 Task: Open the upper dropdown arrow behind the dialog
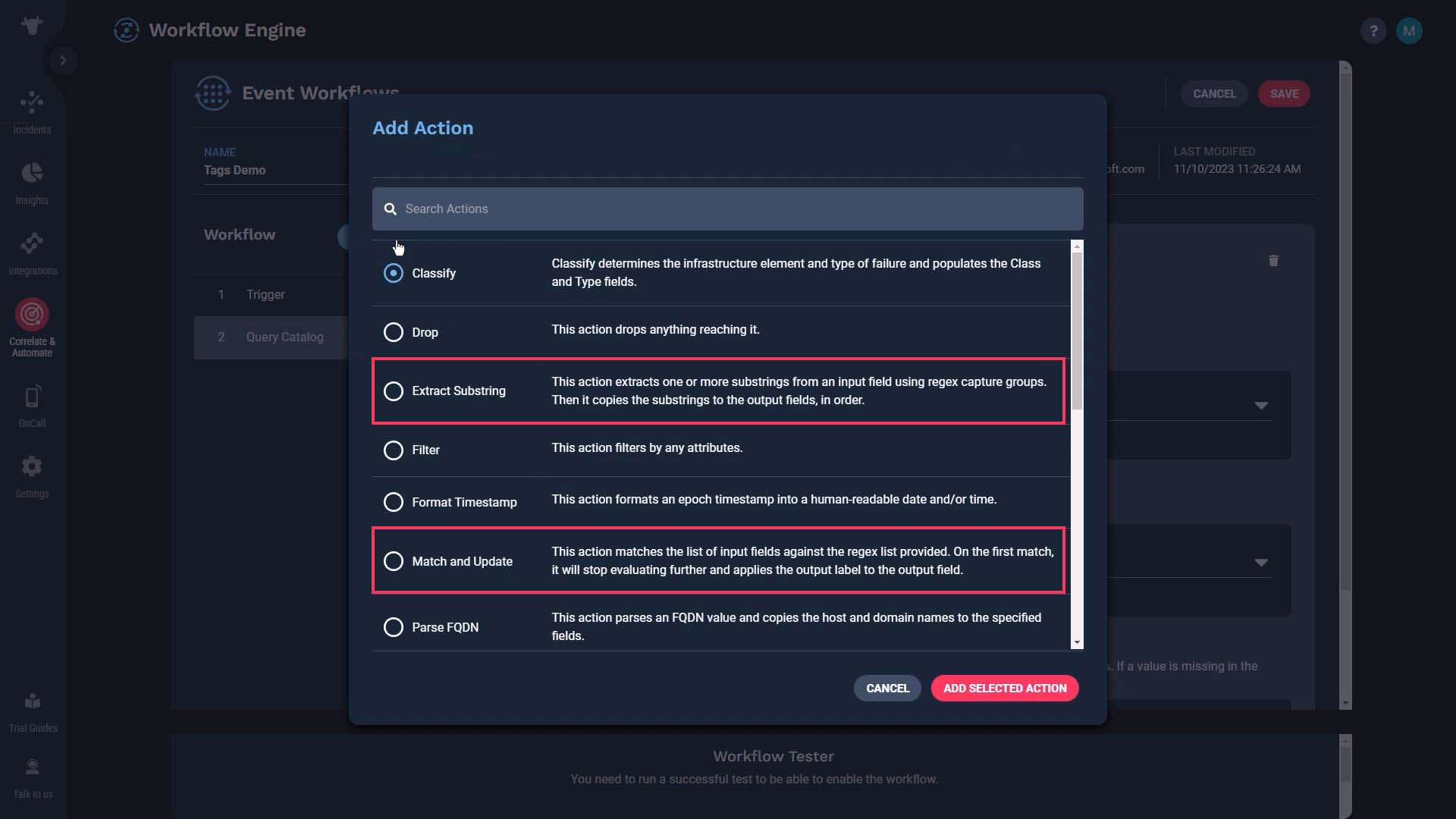[1260, 406]
